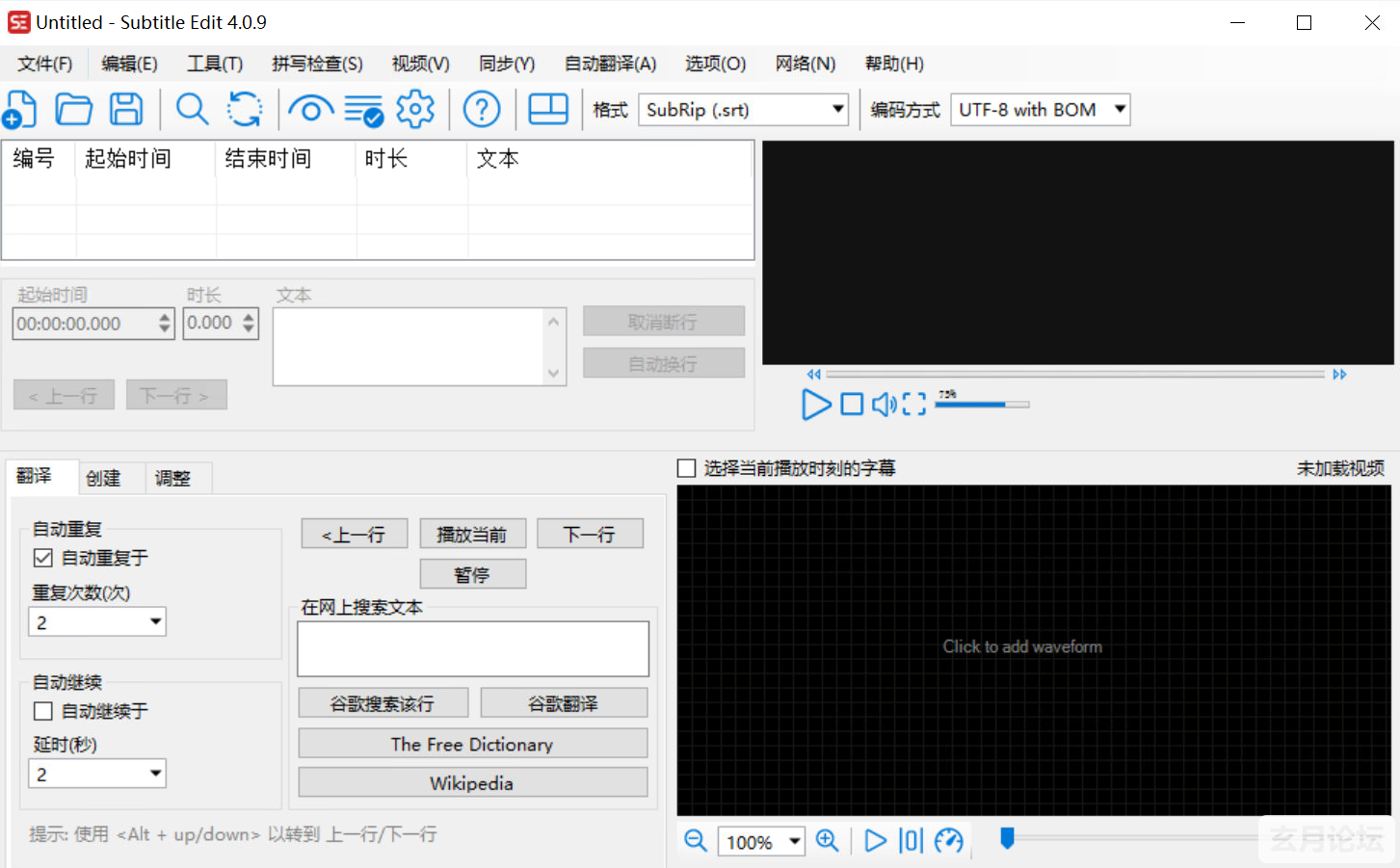Open the 选项(O) menu

point(715,64)
